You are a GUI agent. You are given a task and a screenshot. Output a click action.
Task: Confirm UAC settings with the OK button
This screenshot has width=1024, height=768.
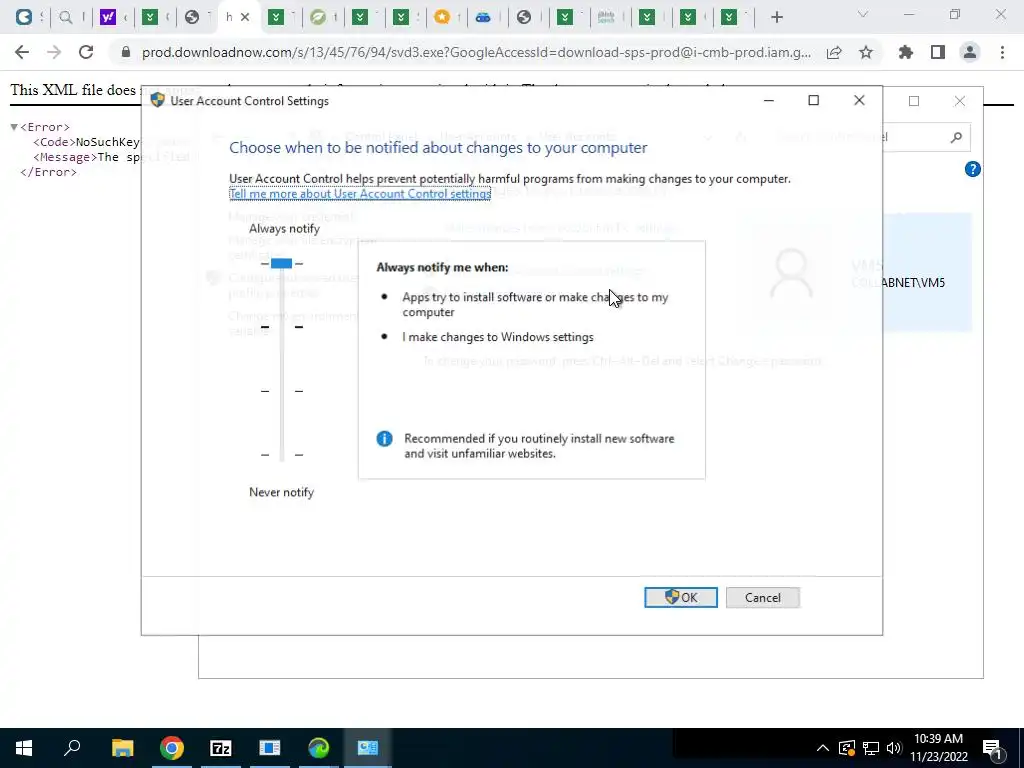[680, 598]
